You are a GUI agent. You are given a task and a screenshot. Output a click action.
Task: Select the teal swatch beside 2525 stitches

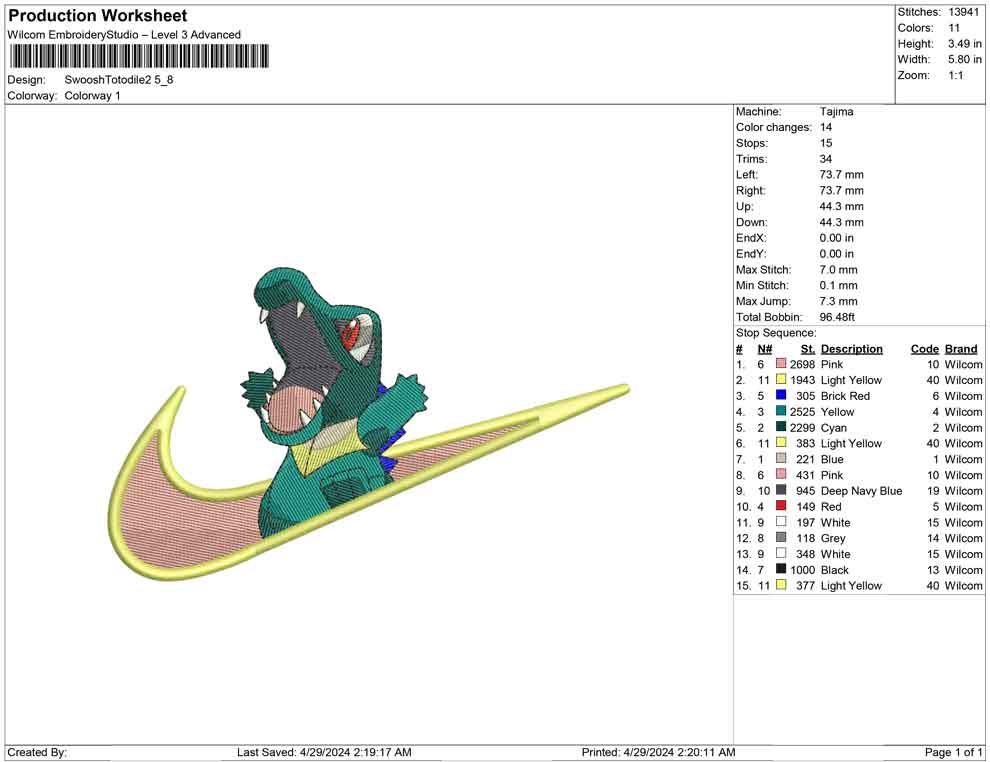pyautogui.click(x=781, y=411)
